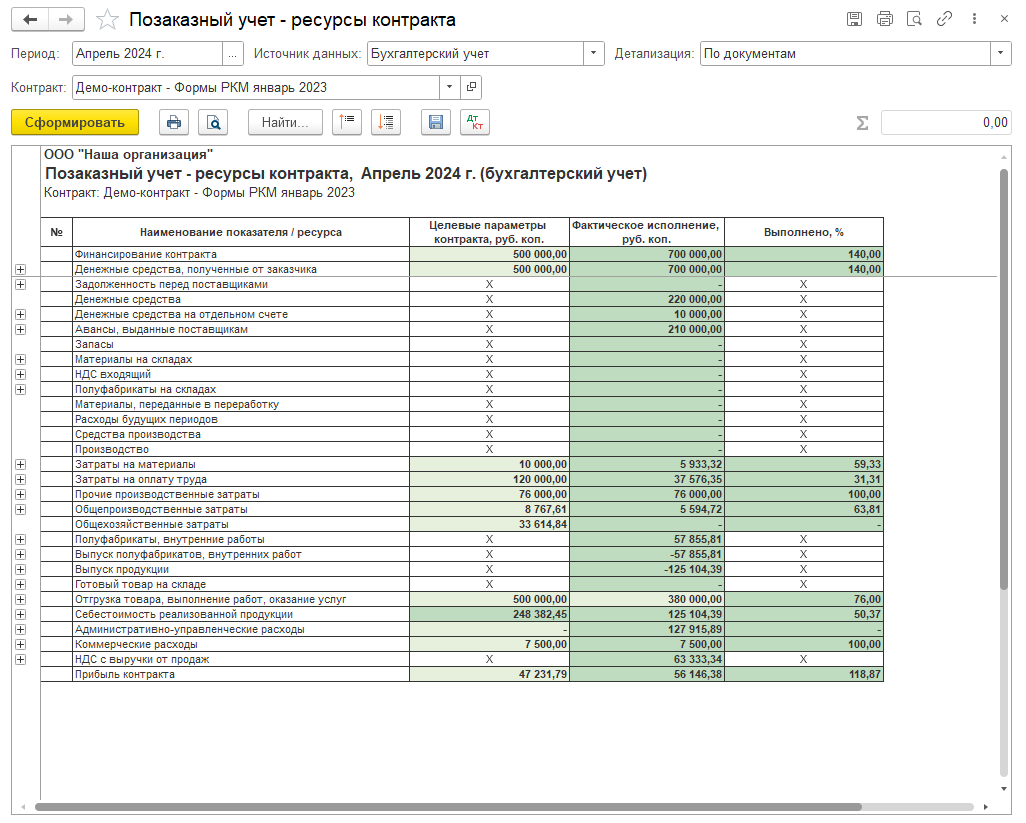Click the vertical scrollbar of the report
The height and width of the screenshot is (823, 1026).
click(1004, 379)
